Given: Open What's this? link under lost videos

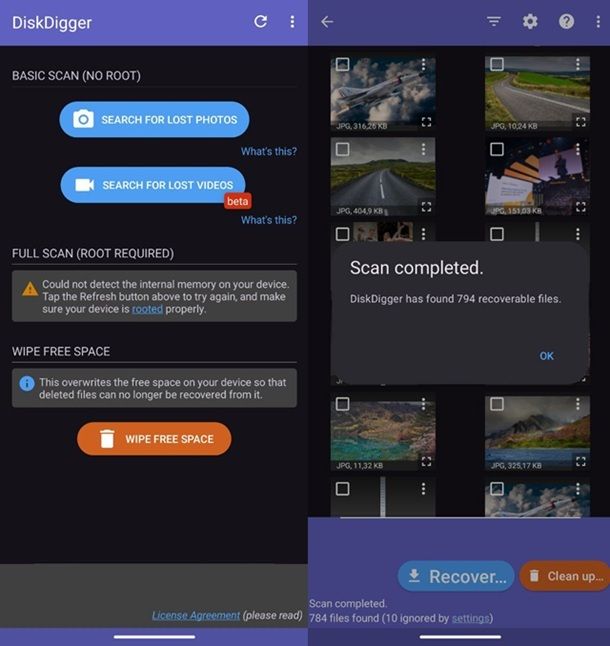Looking at the screenshot, I should point(269,220).
